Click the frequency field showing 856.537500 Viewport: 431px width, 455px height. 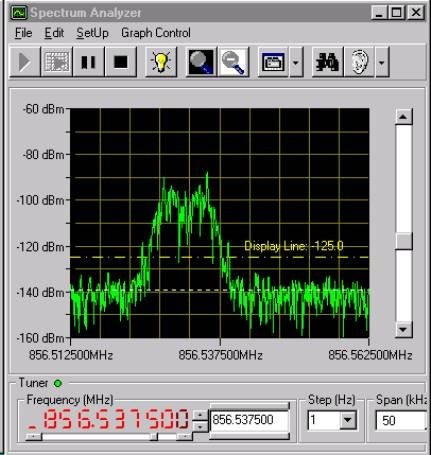point(249,420)
